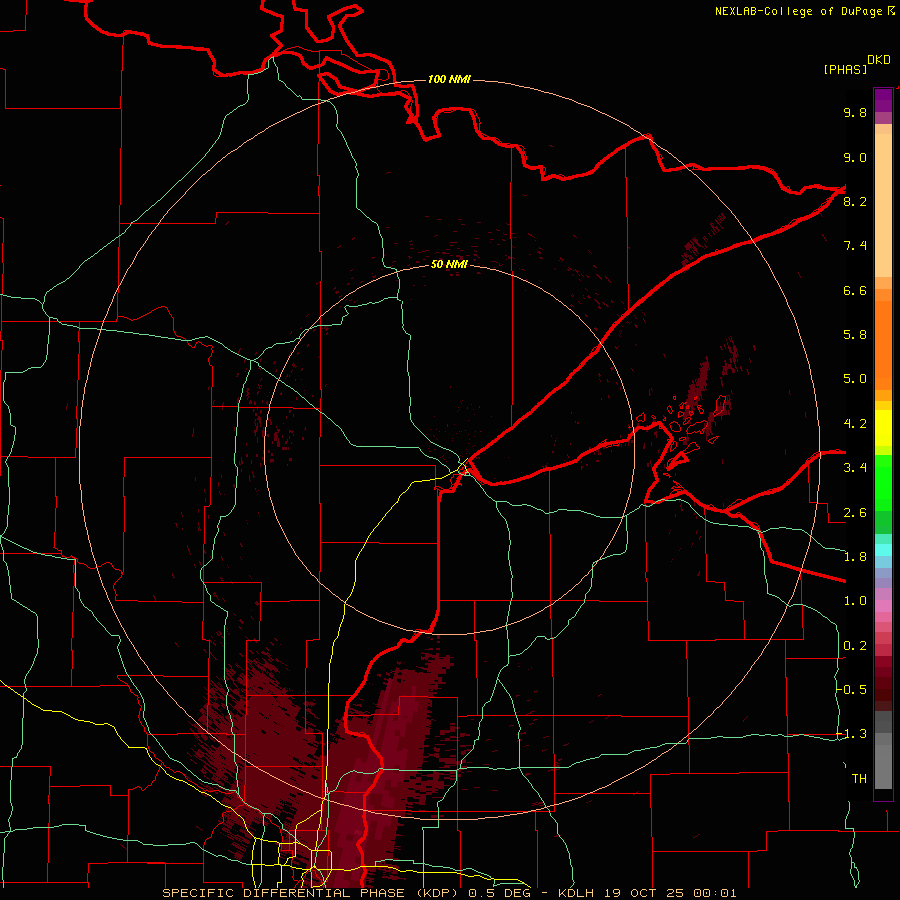
Task: Click the 4.2 value on the scale
Action: click(855, 424)
